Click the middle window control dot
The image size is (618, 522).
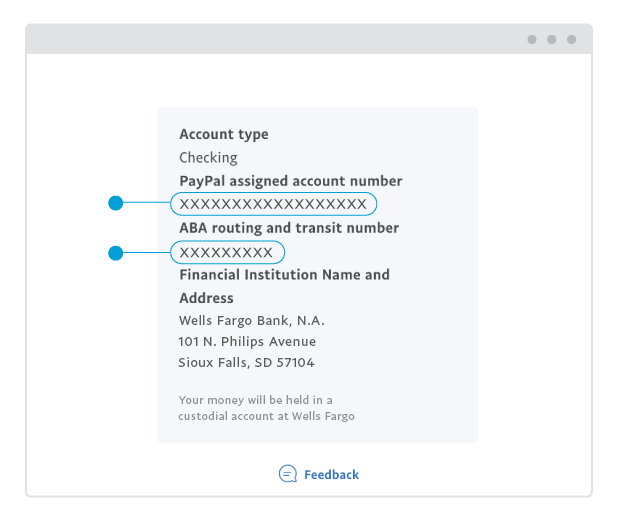(552, 40)
